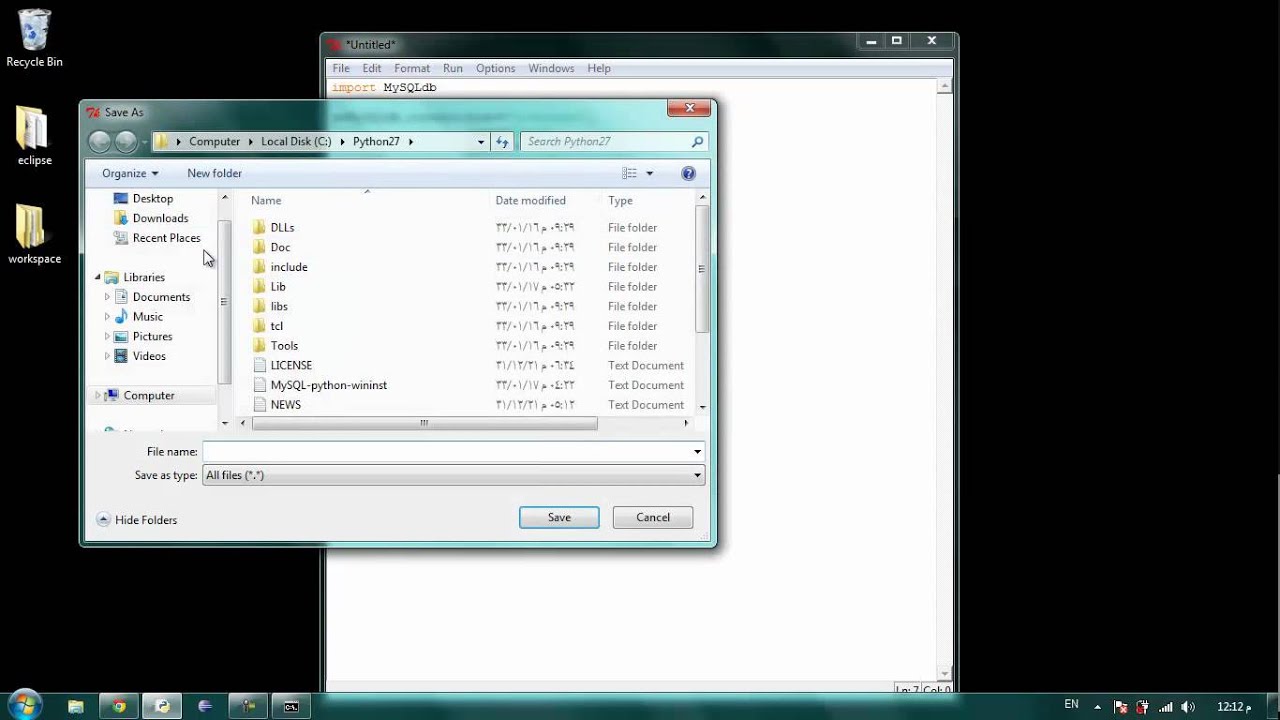
Task: Expand the Videos library node
Action: click(108, 356)
